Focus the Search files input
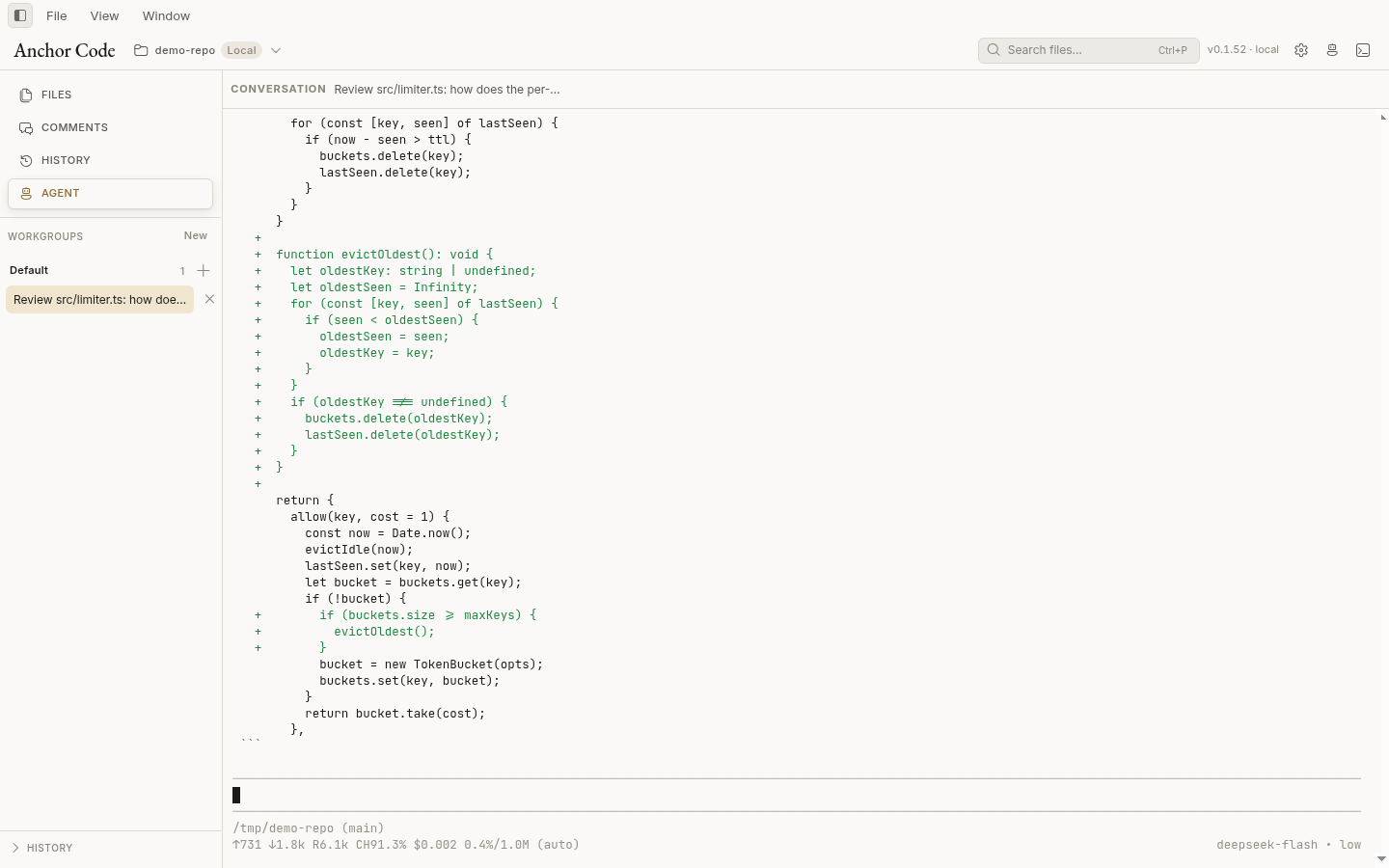This screenshot has width=1389, height=868. pos(1088,50)
